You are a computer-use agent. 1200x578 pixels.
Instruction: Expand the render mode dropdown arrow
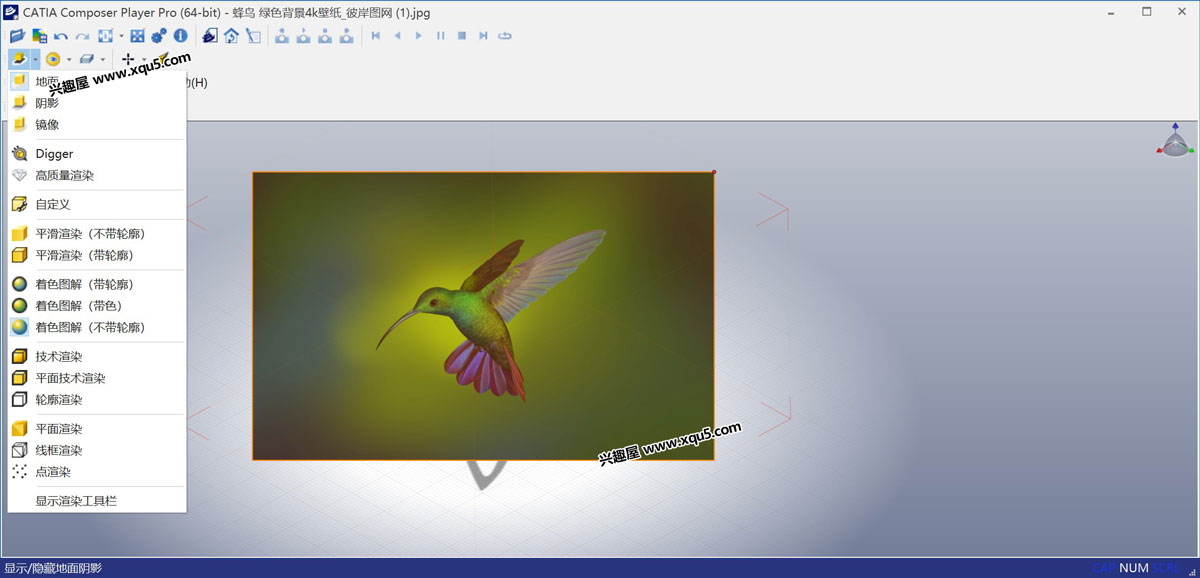(x=35, y=60)
